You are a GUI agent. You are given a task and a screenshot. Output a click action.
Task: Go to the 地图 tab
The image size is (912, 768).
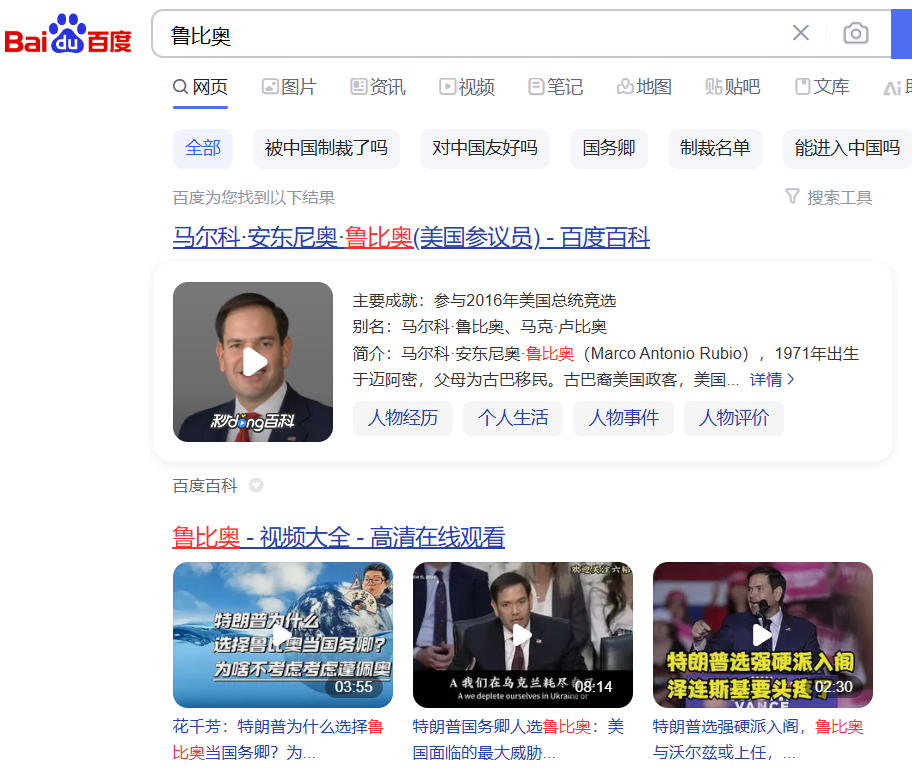pyautogui.click(x=644, y=87)
